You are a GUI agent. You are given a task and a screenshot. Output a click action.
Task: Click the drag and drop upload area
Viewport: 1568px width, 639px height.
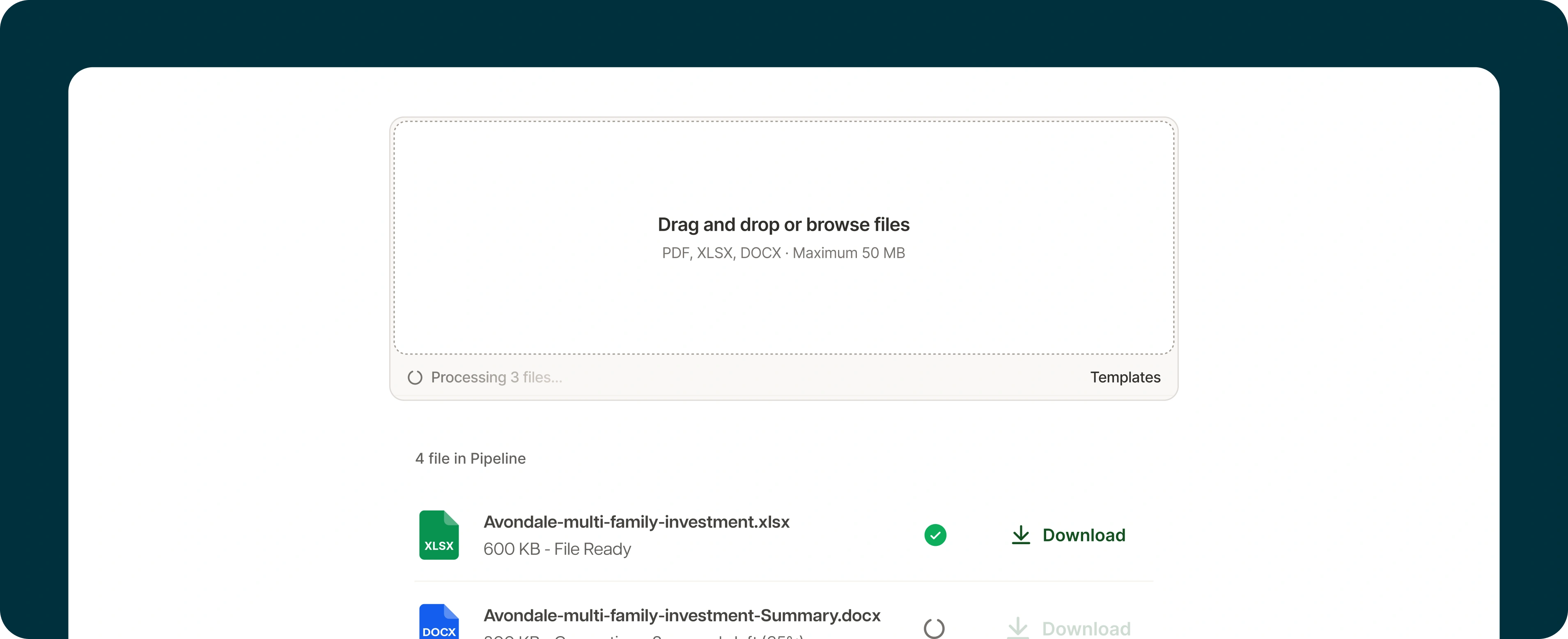[783, 237]
